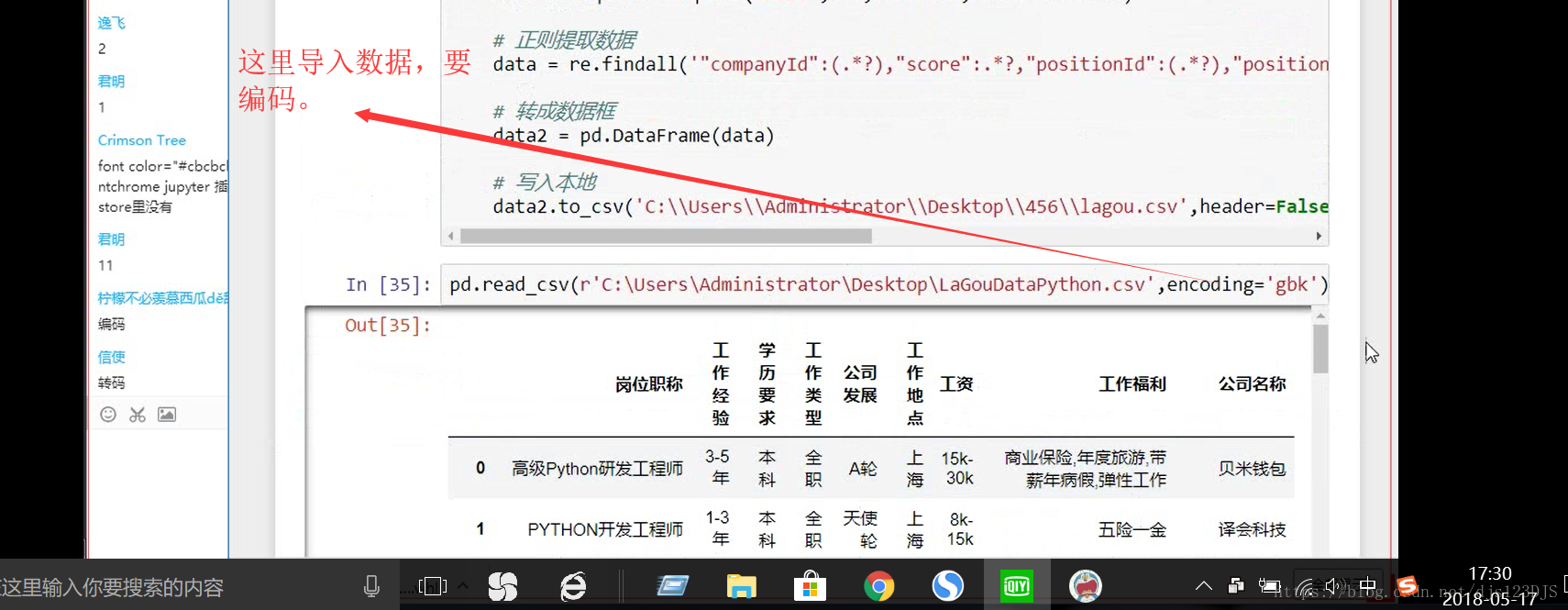Select the 工资 column header
This screenshot has width=1568, height=610.
pos(956,384)
